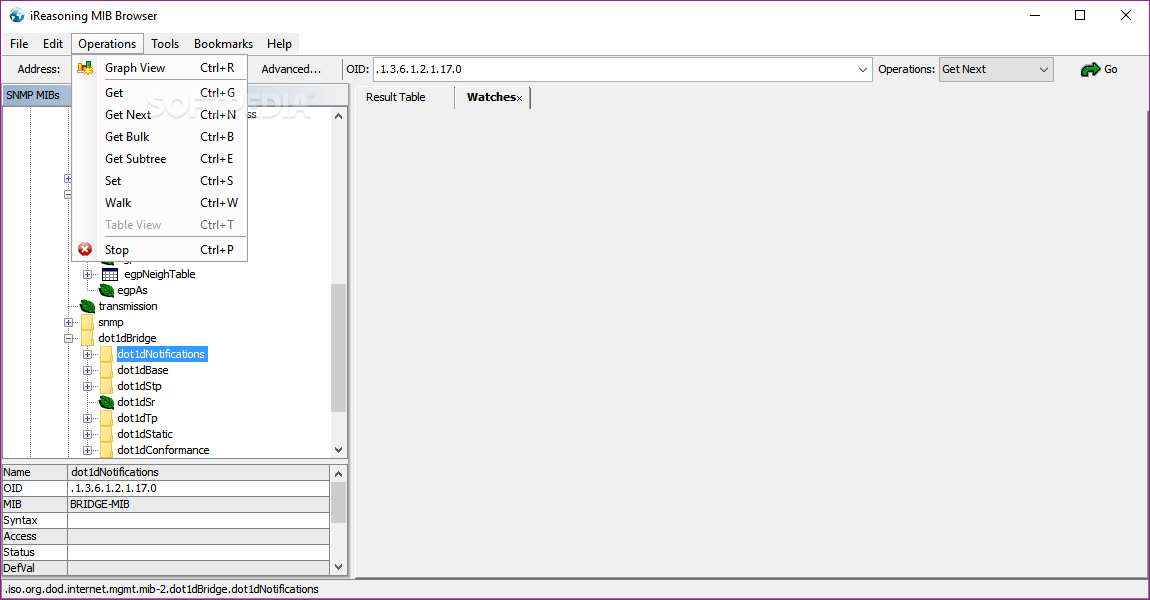Image resolution: width=1150 pixels, height=600 pixels.
Task: Expand the dot1dStp node
Action: [87, 387]
